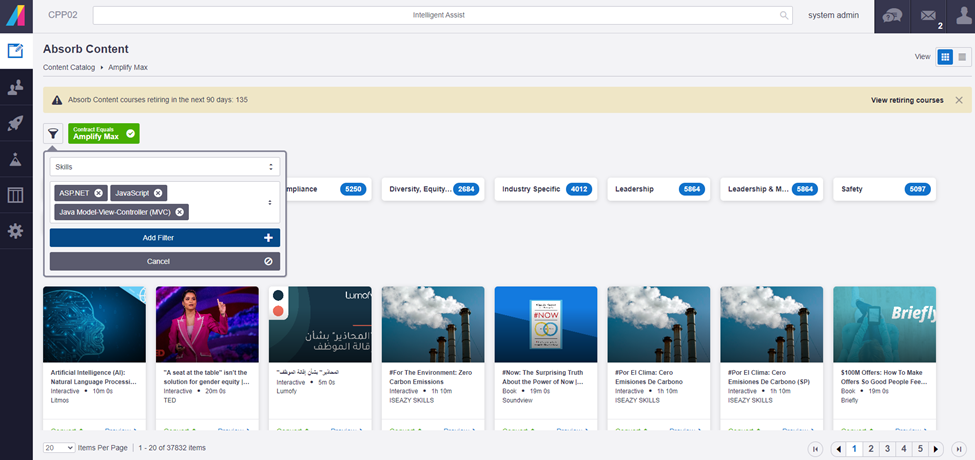
Task: Open the Lumofy Arabic course thumbnail
Action: tap(320, 324)
